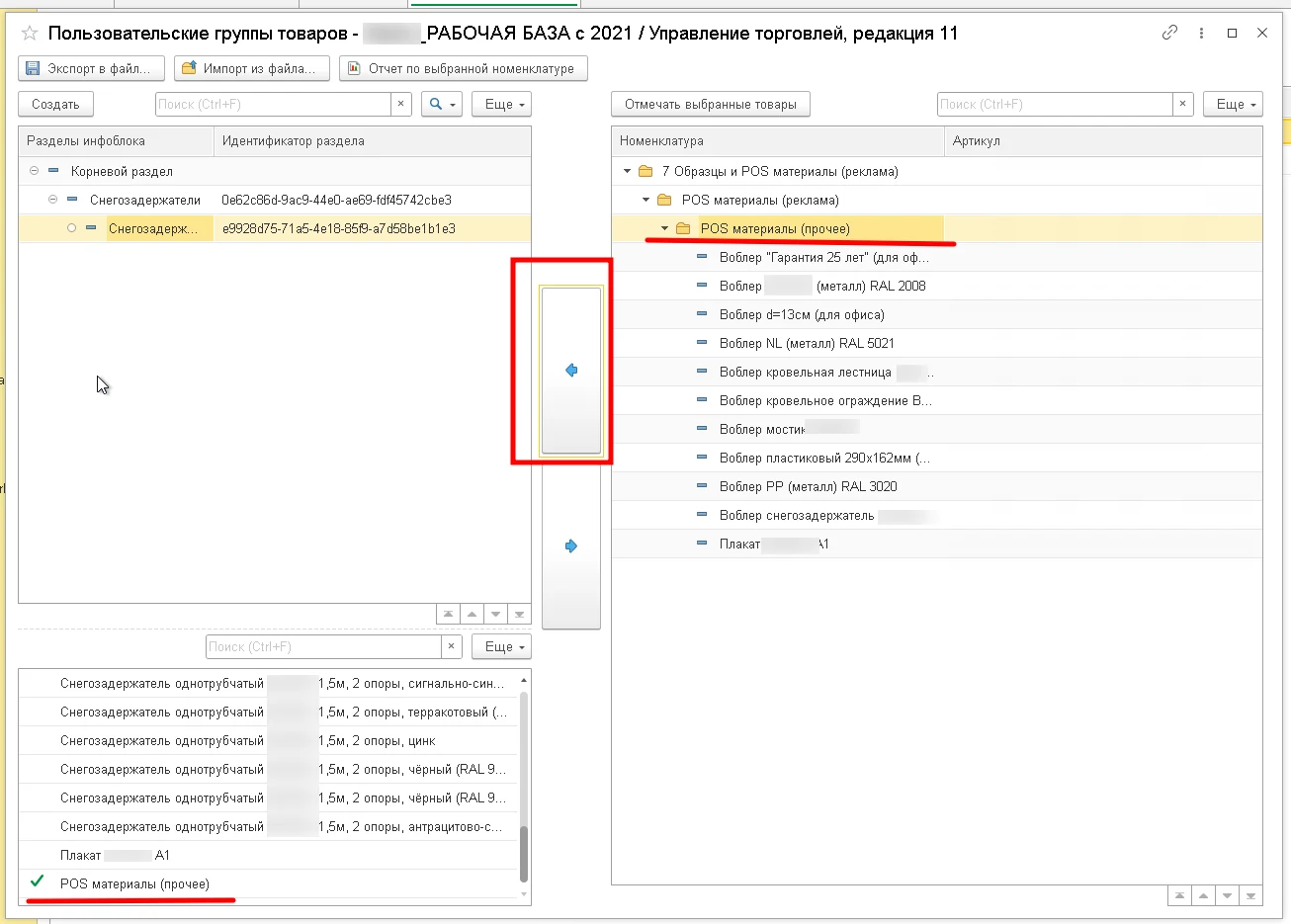Move down one row in sections tree
The image size is (1291, 924).
[496, 614]
